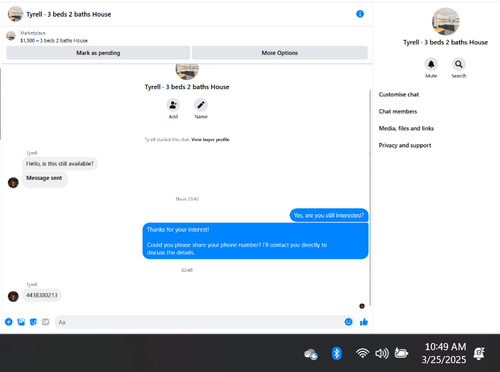Open conversation information icon
Image resolution: width=500 pixels, height=372 pixels.
point(360,14)
